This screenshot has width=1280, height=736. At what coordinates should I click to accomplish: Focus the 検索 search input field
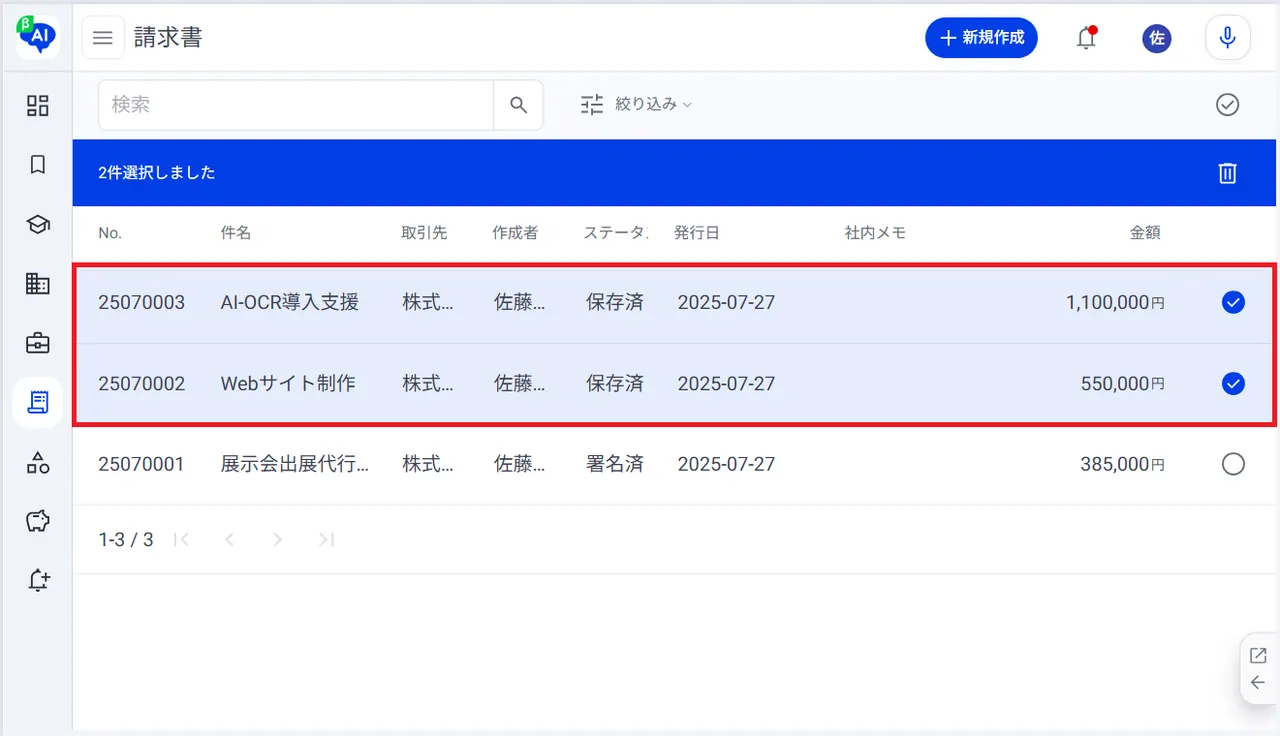pos(296,105)
